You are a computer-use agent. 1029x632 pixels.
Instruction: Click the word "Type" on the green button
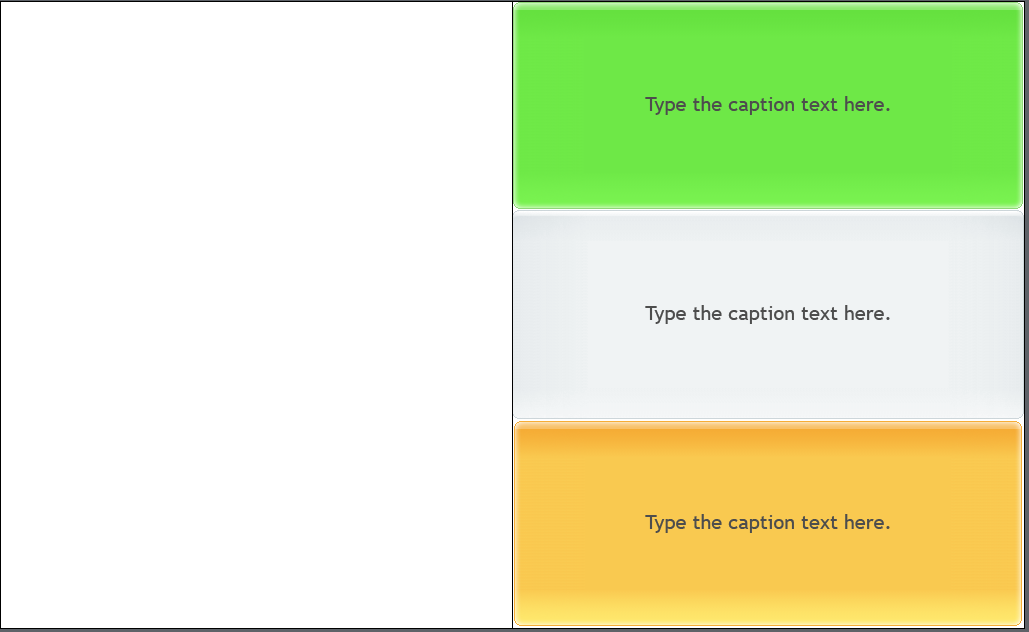tap(666, 105)
